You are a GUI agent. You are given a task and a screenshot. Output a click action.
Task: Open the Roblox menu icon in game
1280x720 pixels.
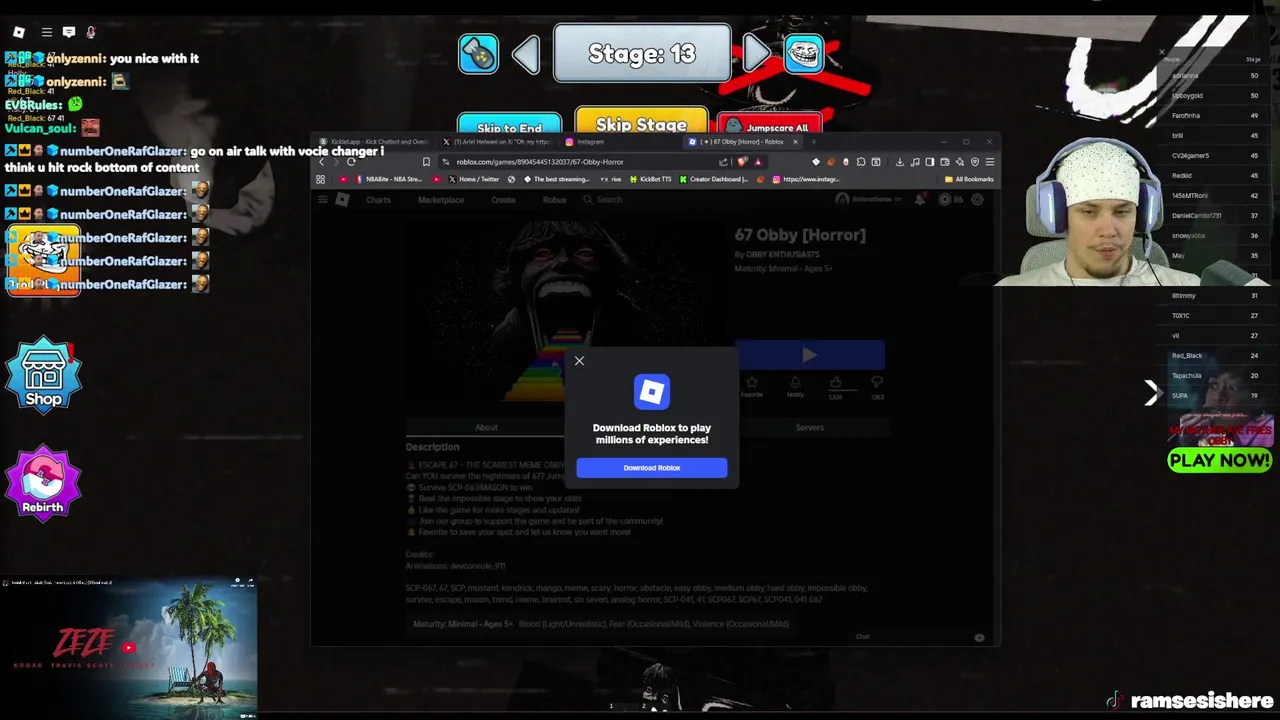tap(18, 32)
